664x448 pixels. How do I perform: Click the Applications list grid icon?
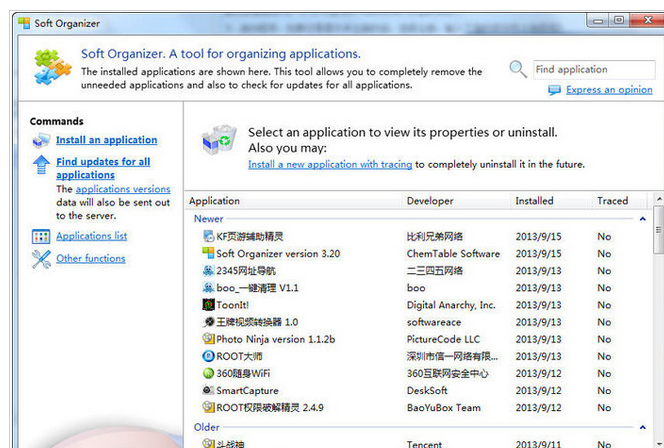41,236
